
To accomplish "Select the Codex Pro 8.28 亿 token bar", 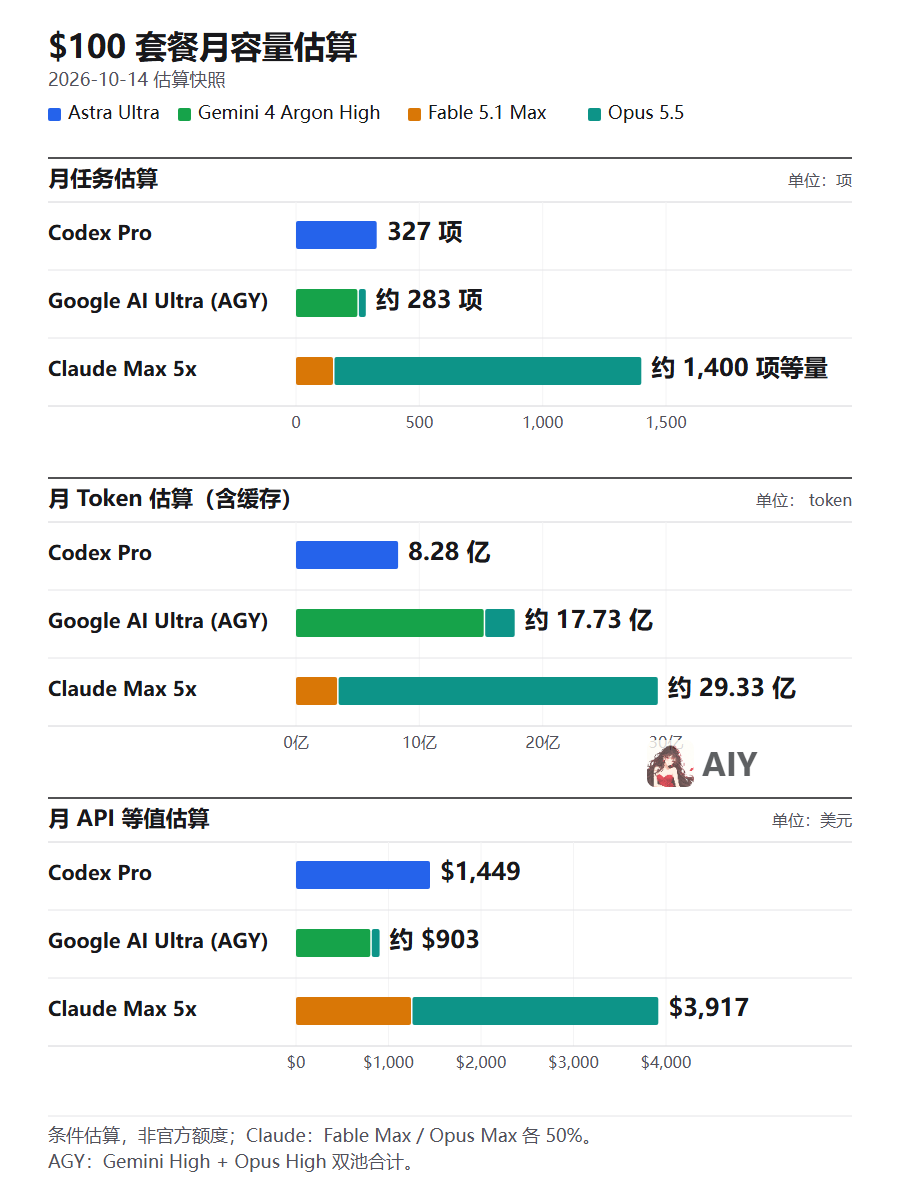I will (347, 555).
